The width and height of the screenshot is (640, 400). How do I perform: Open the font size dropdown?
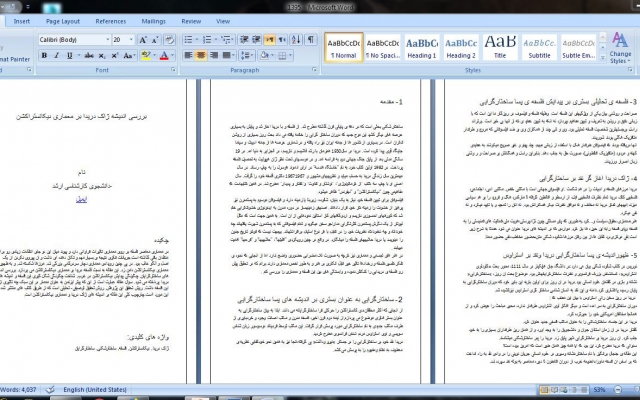tap(131, 40)
